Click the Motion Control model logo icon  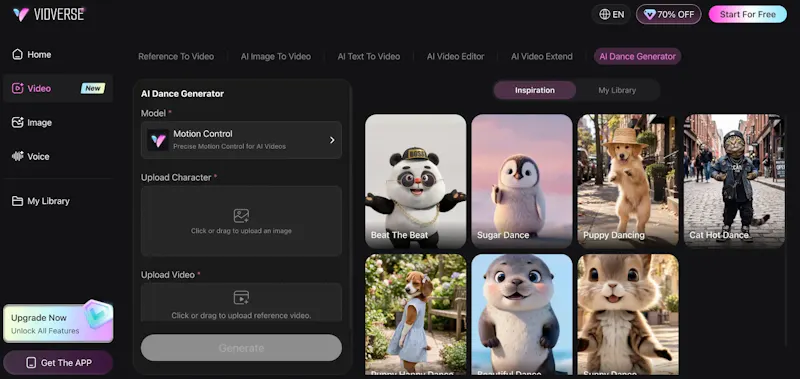click(x=158, y=140)
